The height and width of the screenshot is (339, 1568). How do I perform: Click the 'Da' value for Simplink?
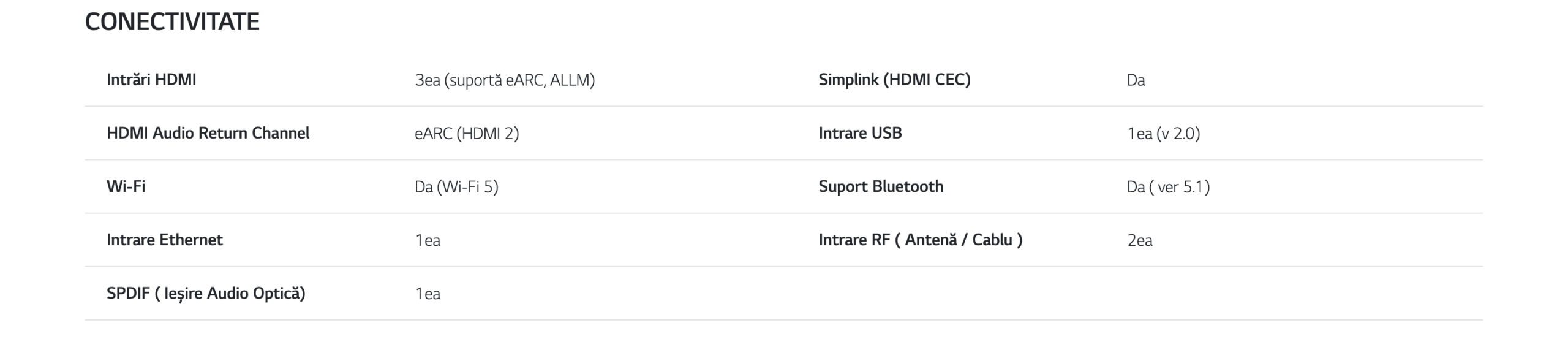click(x=1136, y=80)
